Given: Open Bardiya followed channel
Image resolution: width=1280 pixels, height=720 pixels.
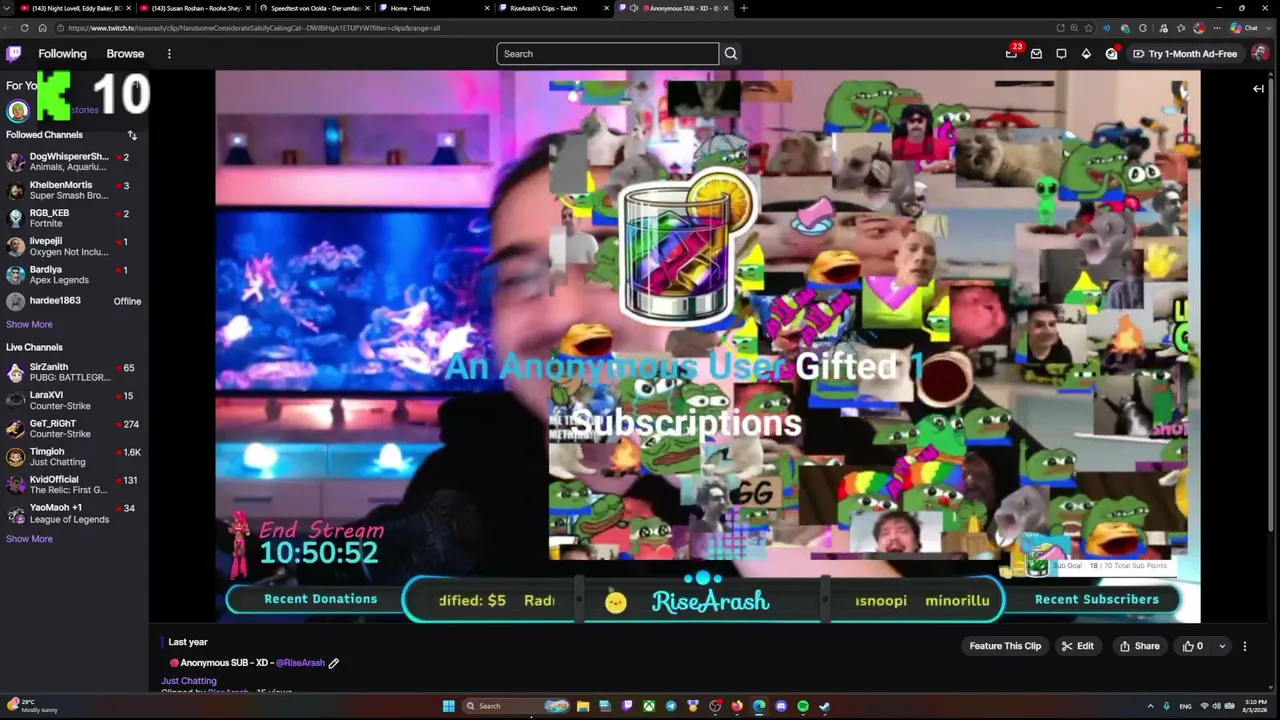Looking at the screenshot, I should 74,274.
